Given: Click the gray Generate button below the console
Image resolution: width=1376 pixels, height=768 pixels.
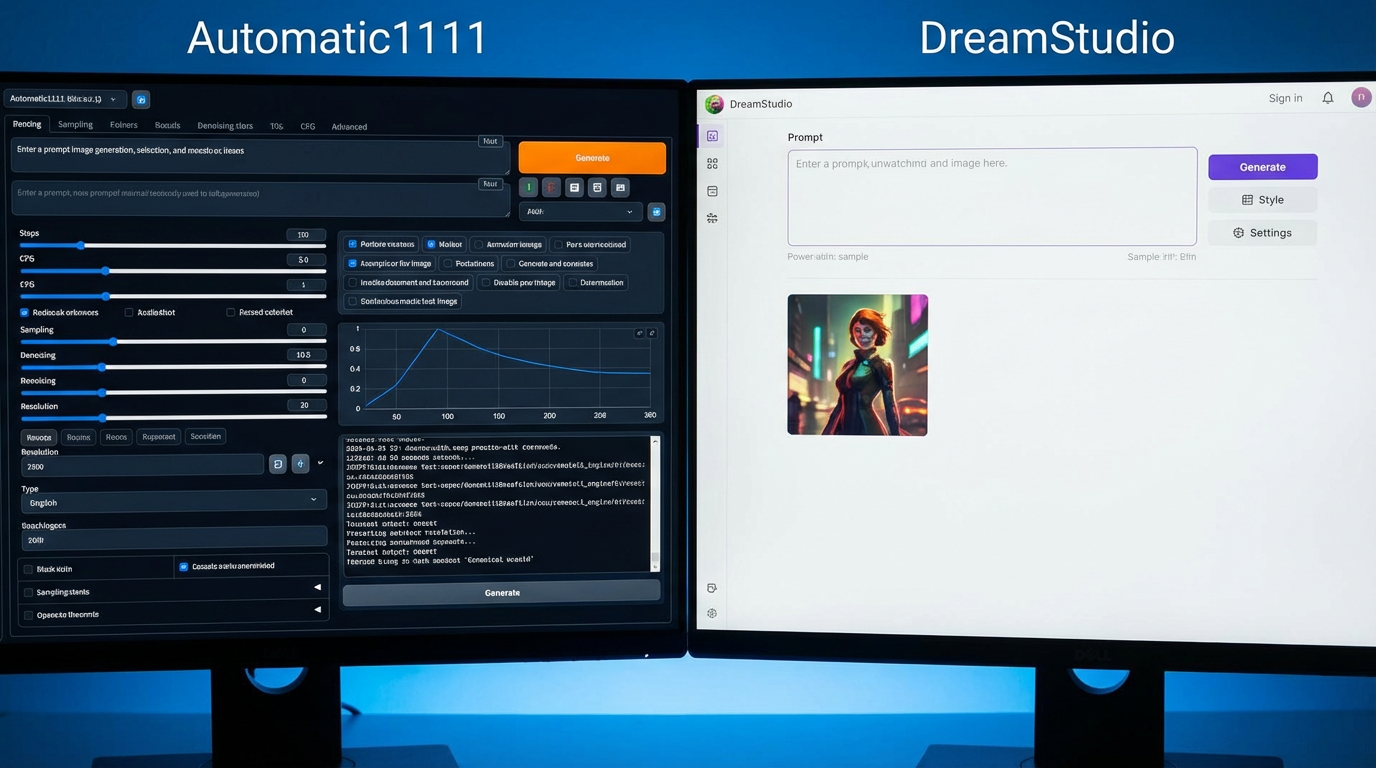Looking at the screenshot, I should click(502, 593).
